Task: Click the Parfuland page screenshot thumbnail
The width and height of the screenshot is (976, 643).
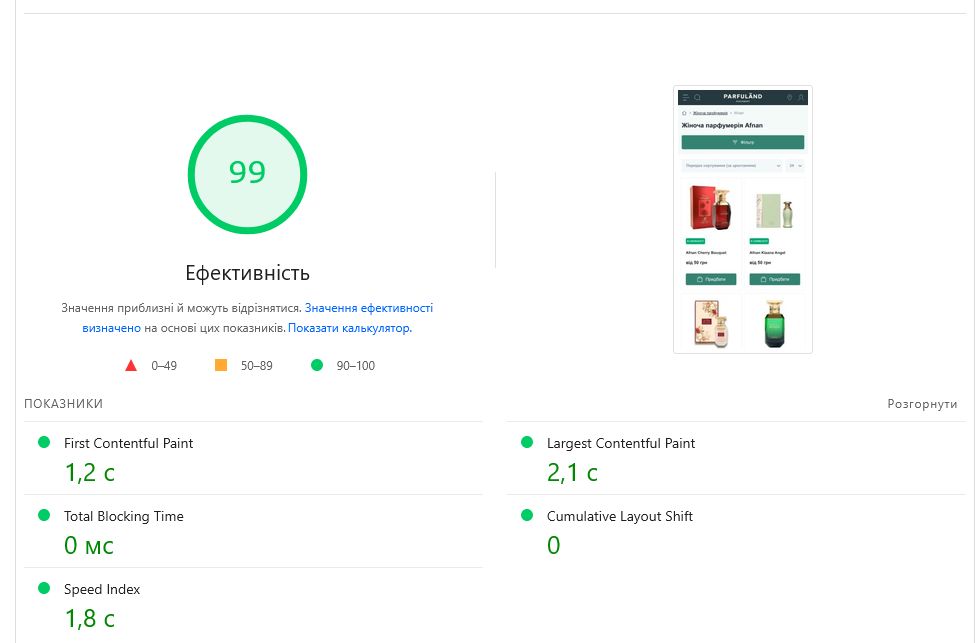Action: [743, 220]
